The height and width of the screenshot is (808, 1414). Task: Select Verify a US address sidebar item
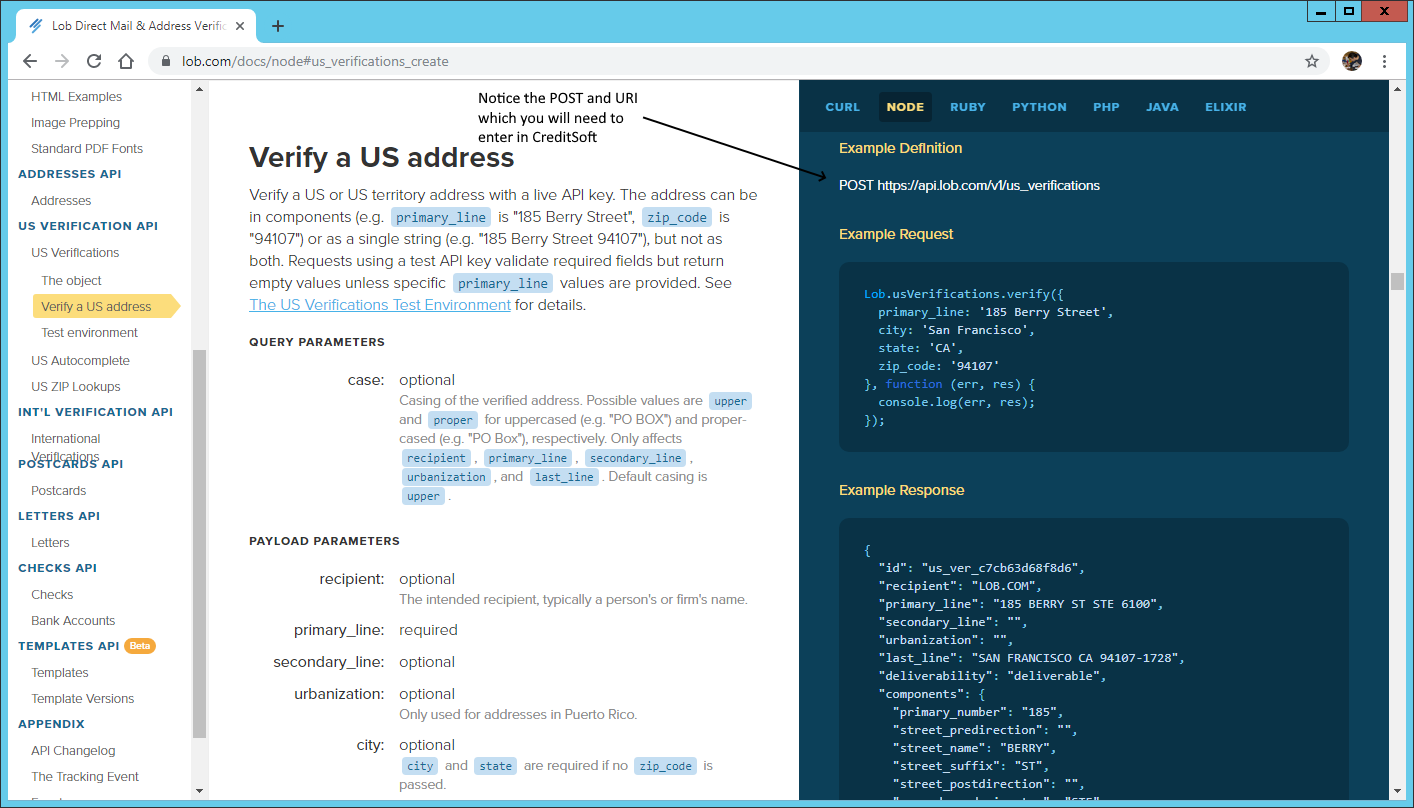(105, 307)
